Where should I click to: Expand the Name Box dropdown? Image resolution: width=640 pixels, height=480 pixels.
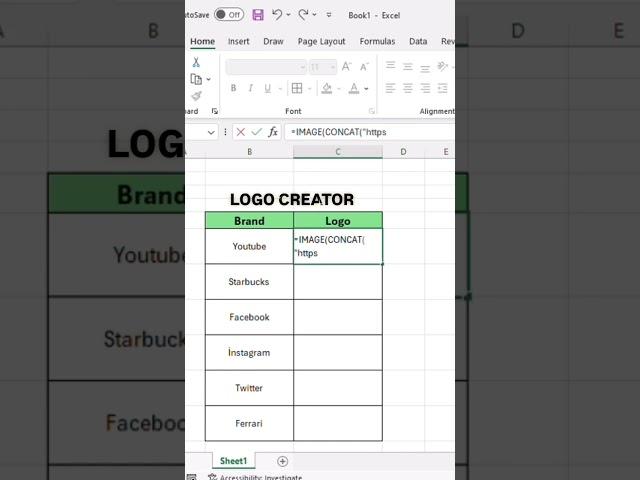211,132
